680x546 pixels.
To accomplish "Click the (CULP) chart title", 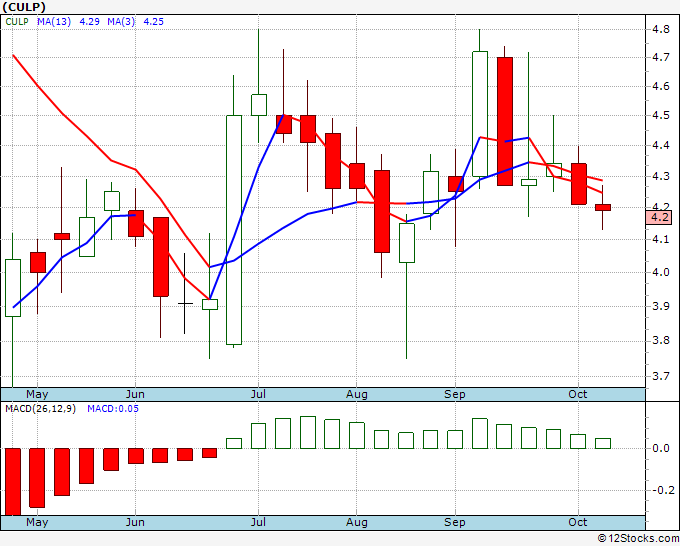I will coord(24,7).
